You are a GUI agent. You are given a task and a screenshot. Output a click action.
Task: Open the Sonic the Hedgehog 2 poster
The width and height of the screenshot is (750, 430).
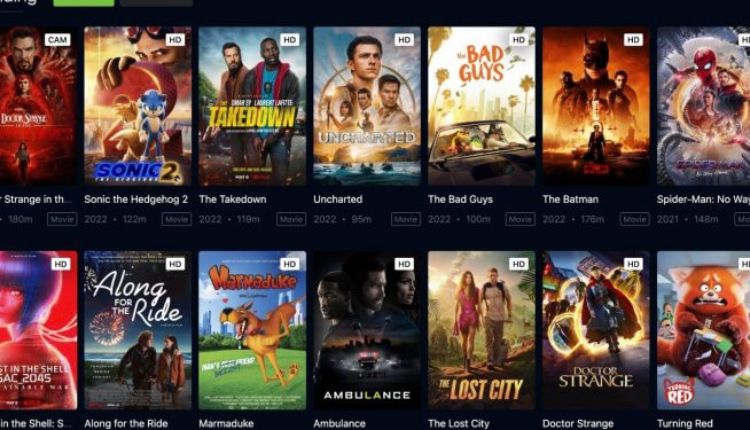tap(138, 106)
